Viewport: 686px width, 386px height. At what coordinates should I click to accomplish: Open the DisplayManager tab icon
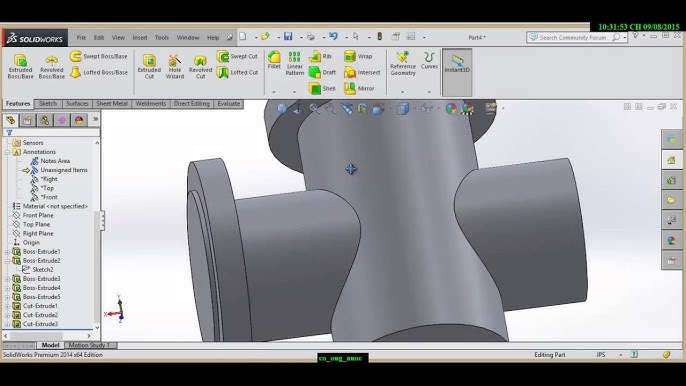click(x=79, y=120)
